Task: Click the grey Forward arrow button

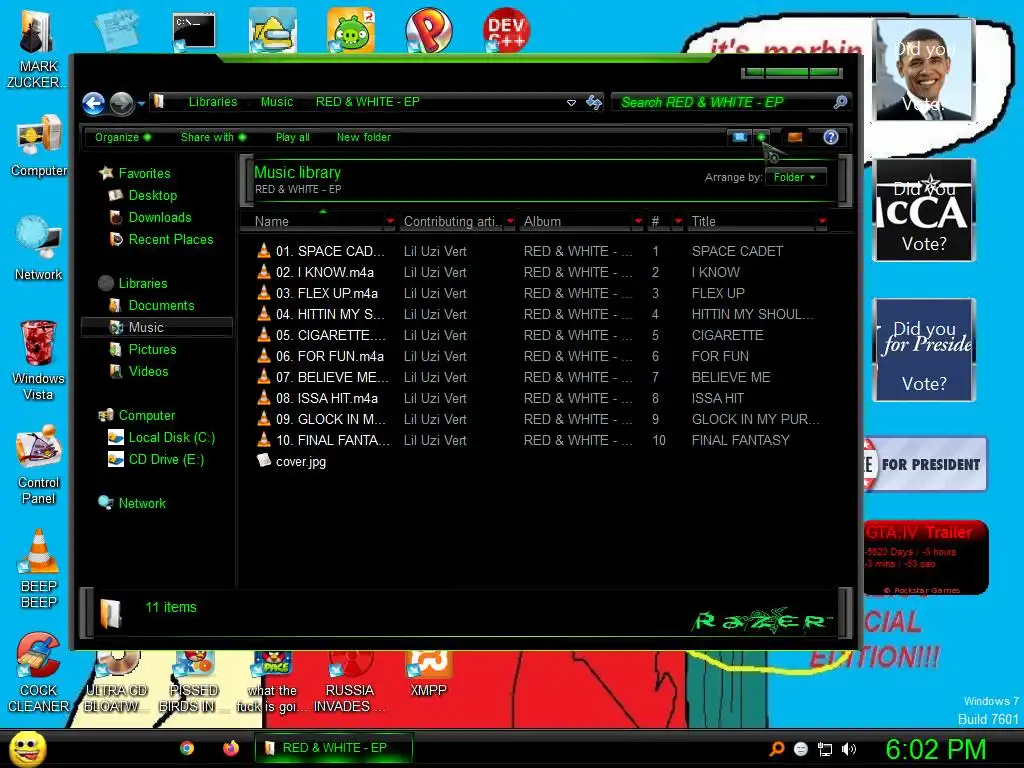Action: click(x=122, y=103)
